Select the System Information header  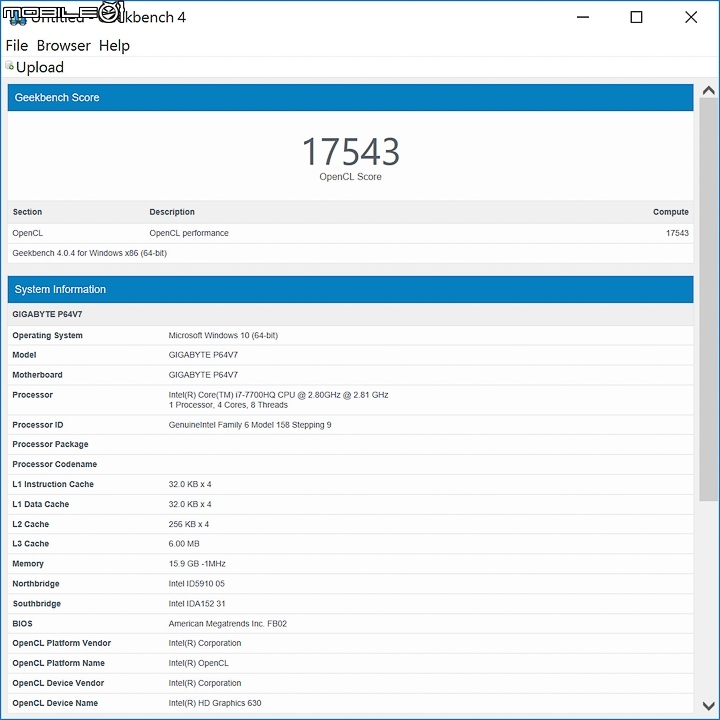click(350, 289)
